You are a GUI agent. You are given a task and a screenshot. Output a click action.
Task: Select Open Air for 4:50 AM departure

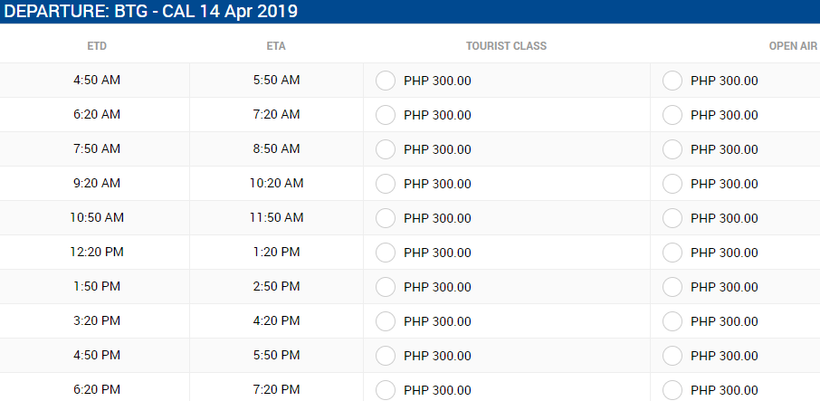(672, 81)
